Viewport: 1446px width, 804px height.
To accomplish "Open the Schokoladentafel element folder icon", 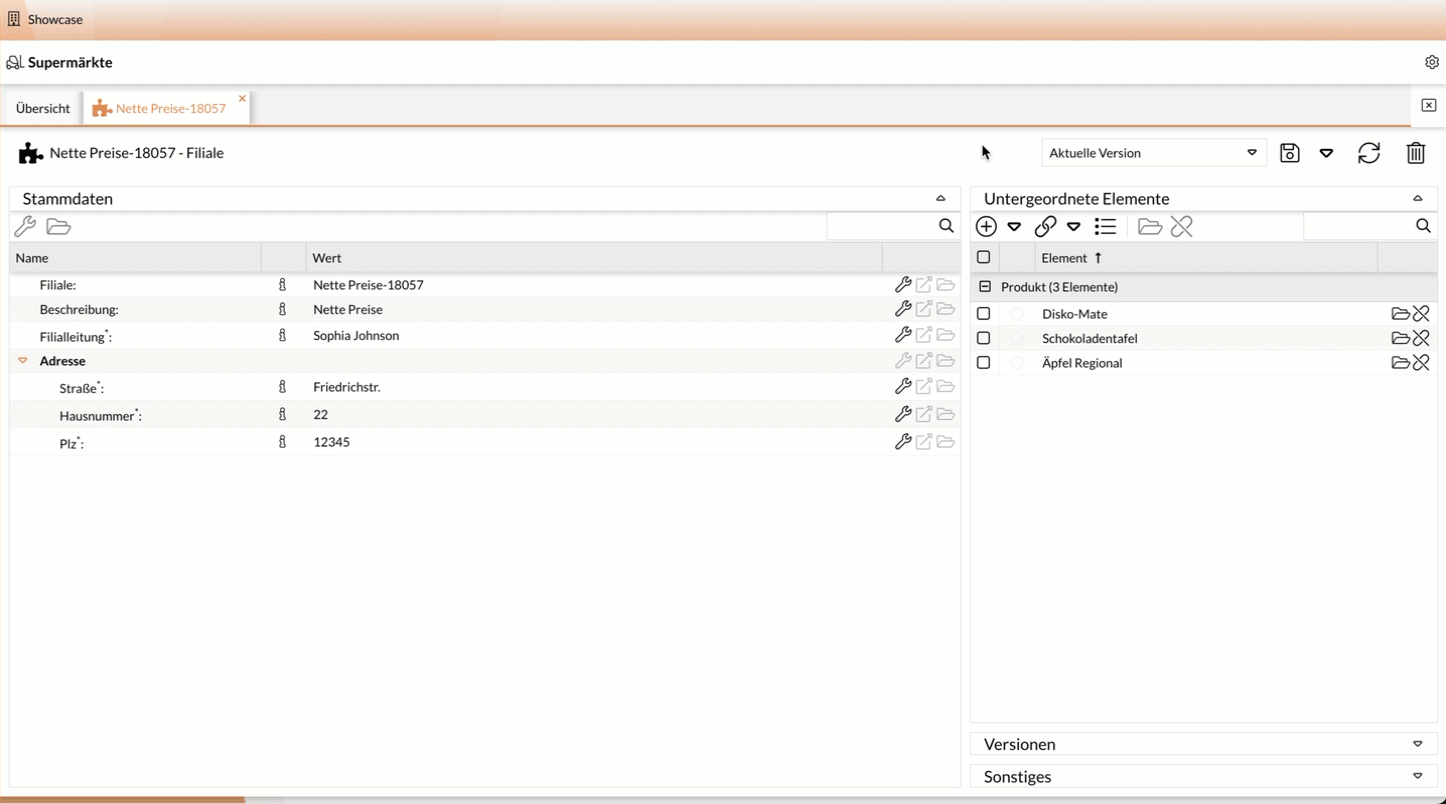I will coord(1400,338).
